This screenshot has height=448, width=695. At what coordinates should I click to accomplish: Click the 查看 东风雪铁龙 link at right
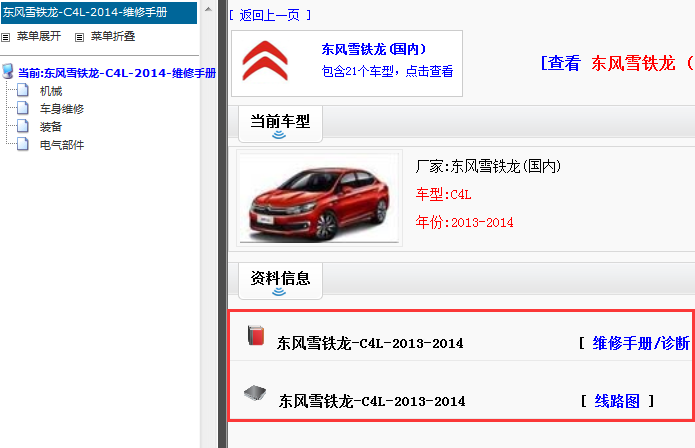[617, 63]
